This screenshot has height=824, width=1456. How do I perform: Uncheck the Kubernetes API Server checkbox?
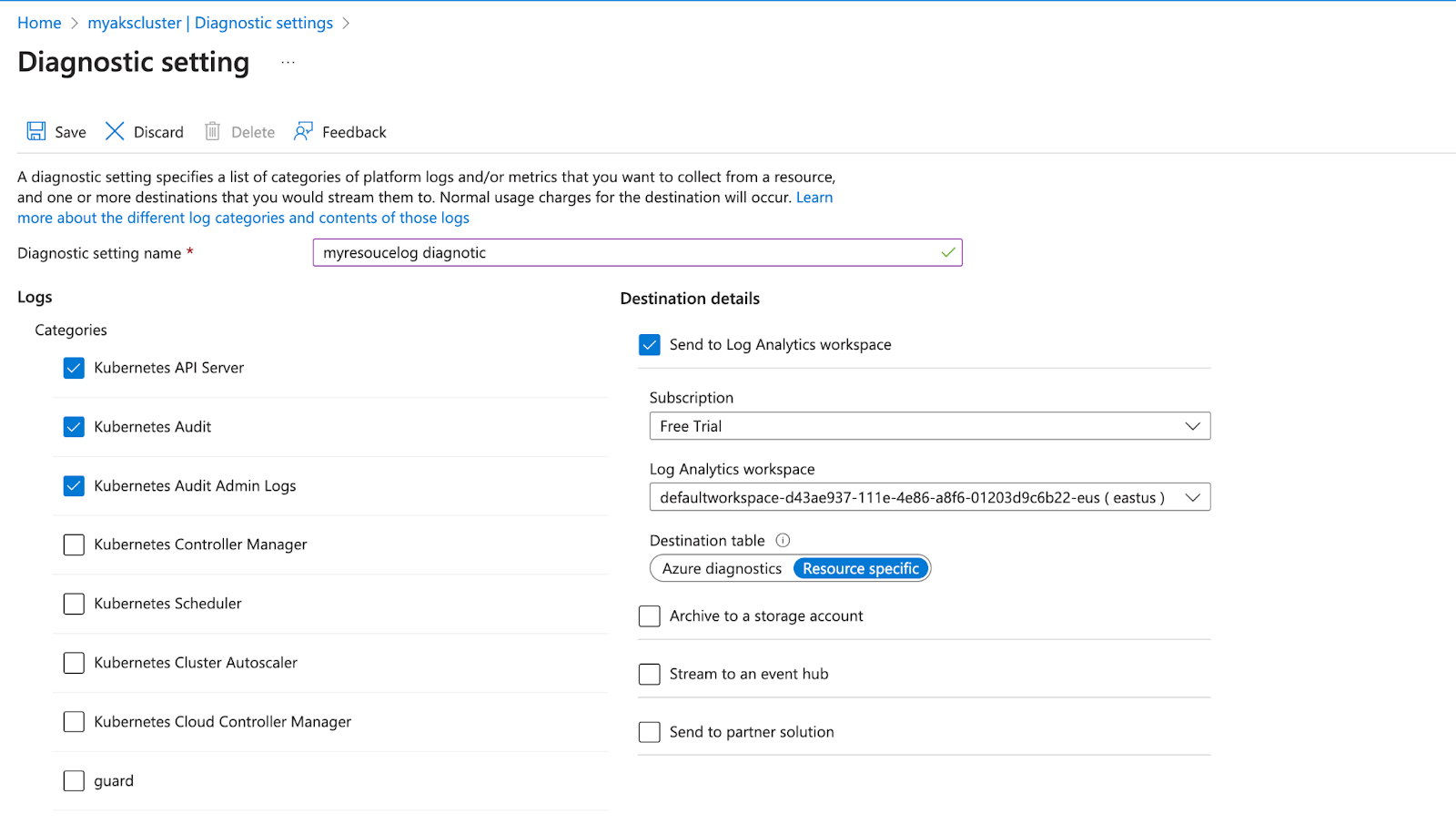click(74, 368)
